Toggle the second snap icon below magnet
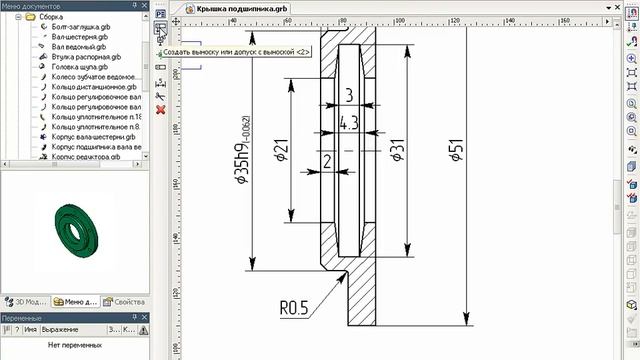 pyautogui.click(x=632, y=27)
